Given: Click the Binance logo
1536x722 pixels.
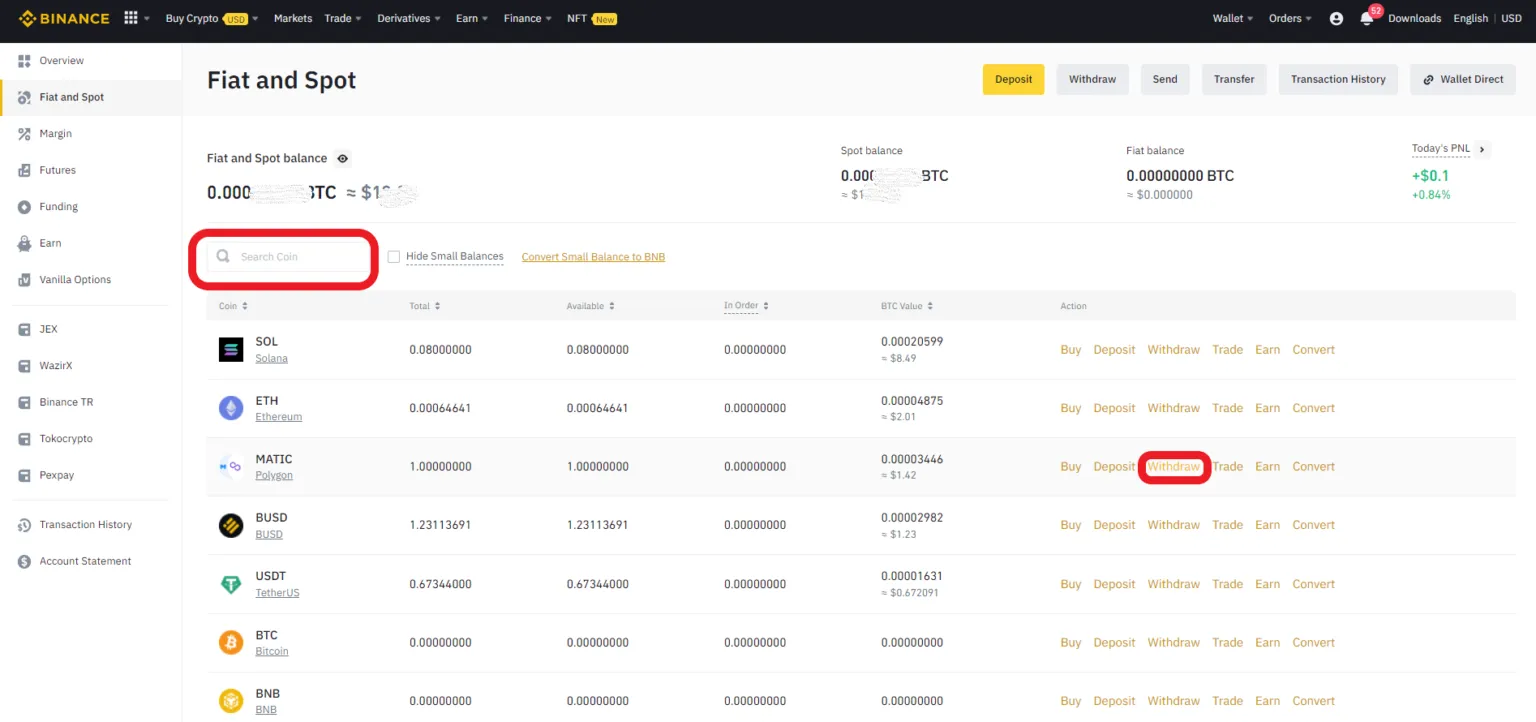Looking at the screenshot, I should pyautogui.click(x=64, y=18).
